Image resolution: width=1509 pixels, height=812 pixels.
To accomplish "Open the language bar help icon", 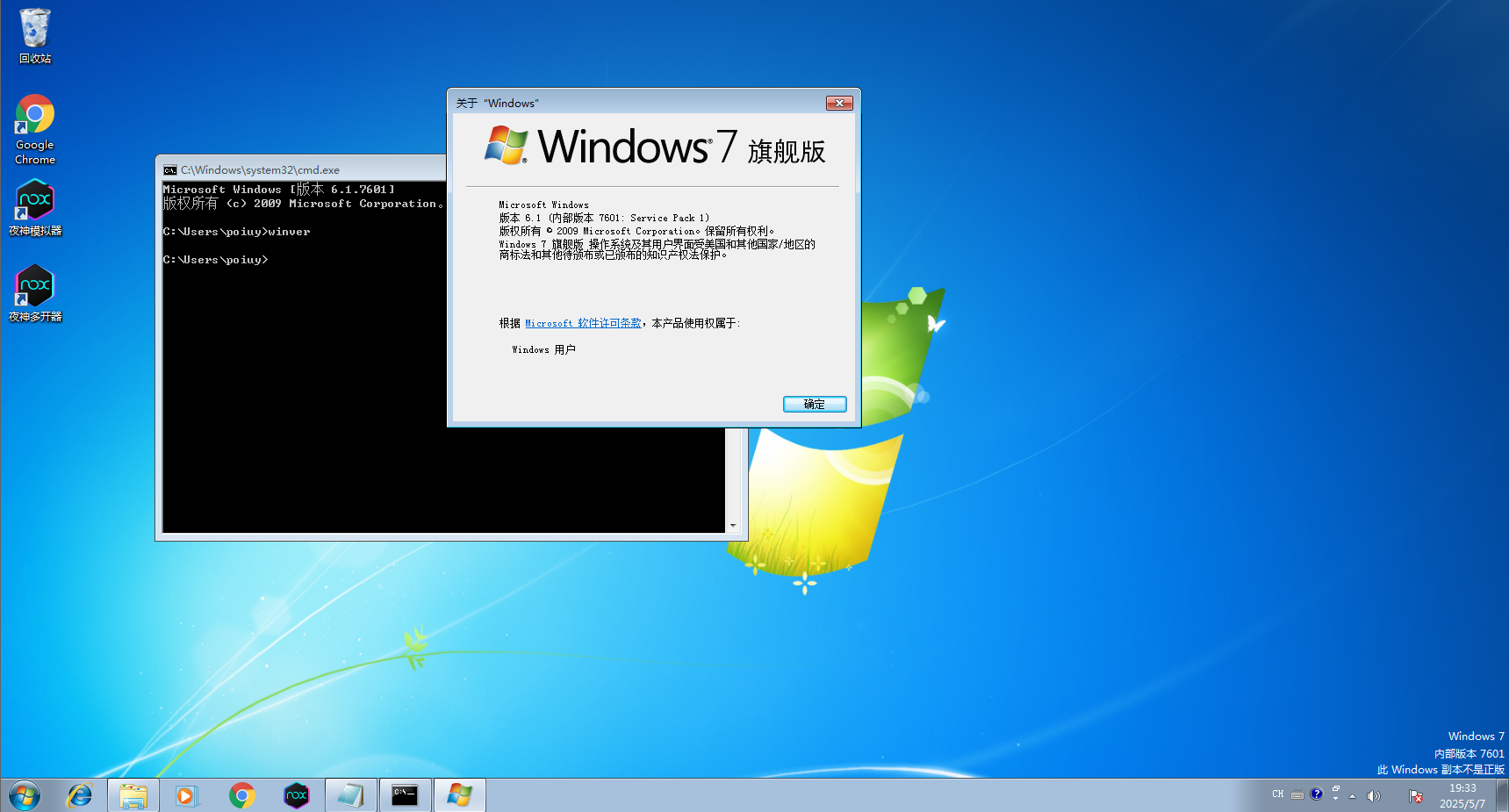I will pyautogui.click(x=1317, y=794).
